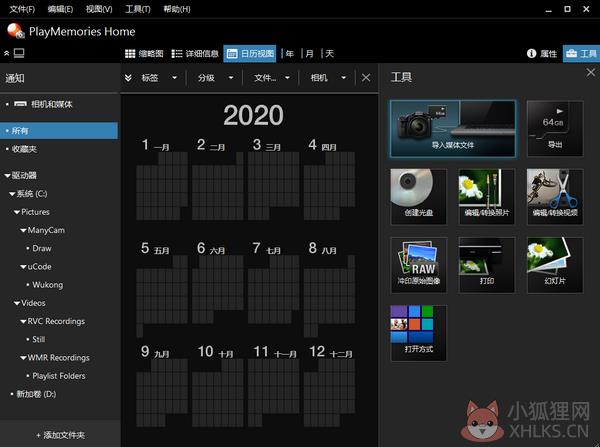Screen dimensions: 600x447
Task: Open the 标签 filter dropdown
Action: click(x=158, y=78)
